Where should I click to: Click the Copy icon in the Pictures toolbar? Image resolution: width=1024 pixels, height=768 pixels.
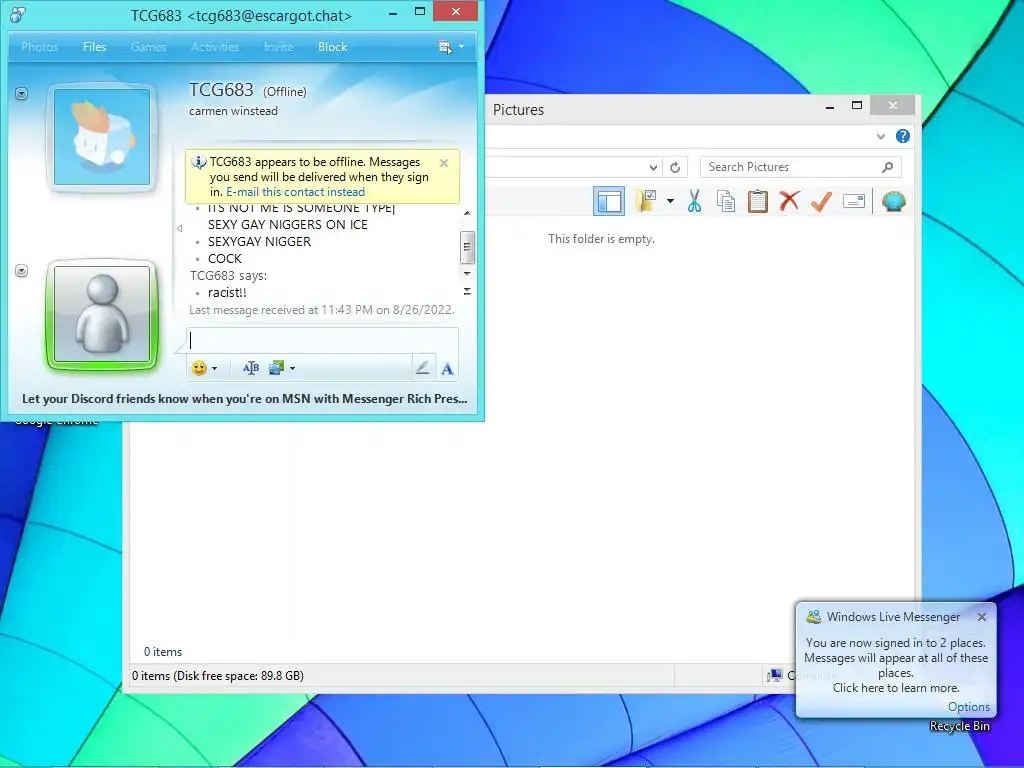726,201
